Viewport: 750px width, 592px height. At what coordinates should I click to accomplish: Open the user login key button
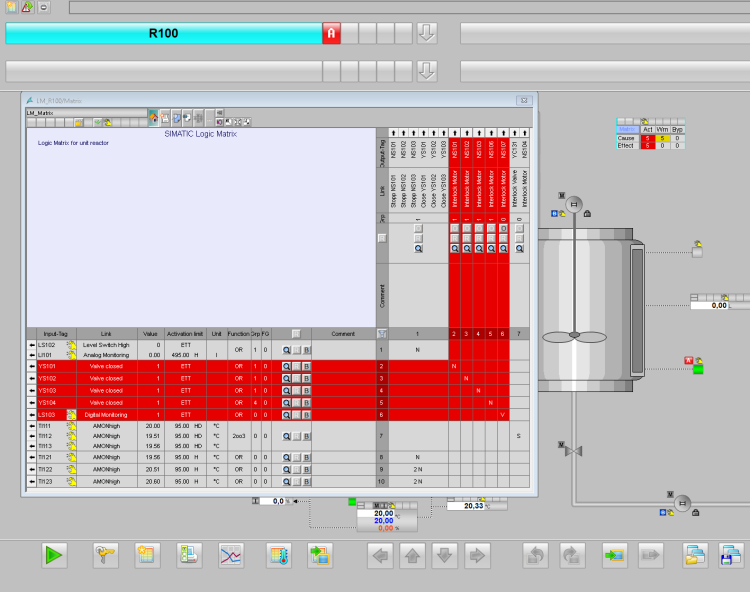(x=105, y=555)
